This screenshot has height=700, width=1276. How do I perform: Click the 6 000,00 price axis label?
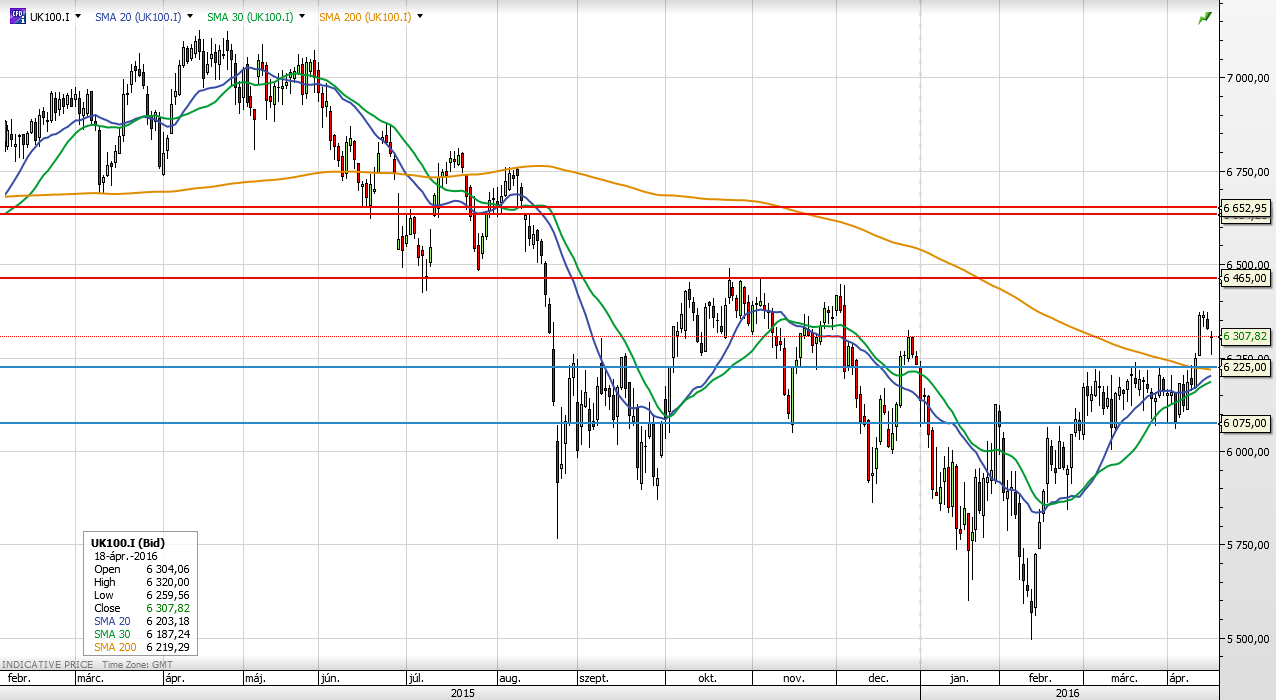[x=1247, y=452]
